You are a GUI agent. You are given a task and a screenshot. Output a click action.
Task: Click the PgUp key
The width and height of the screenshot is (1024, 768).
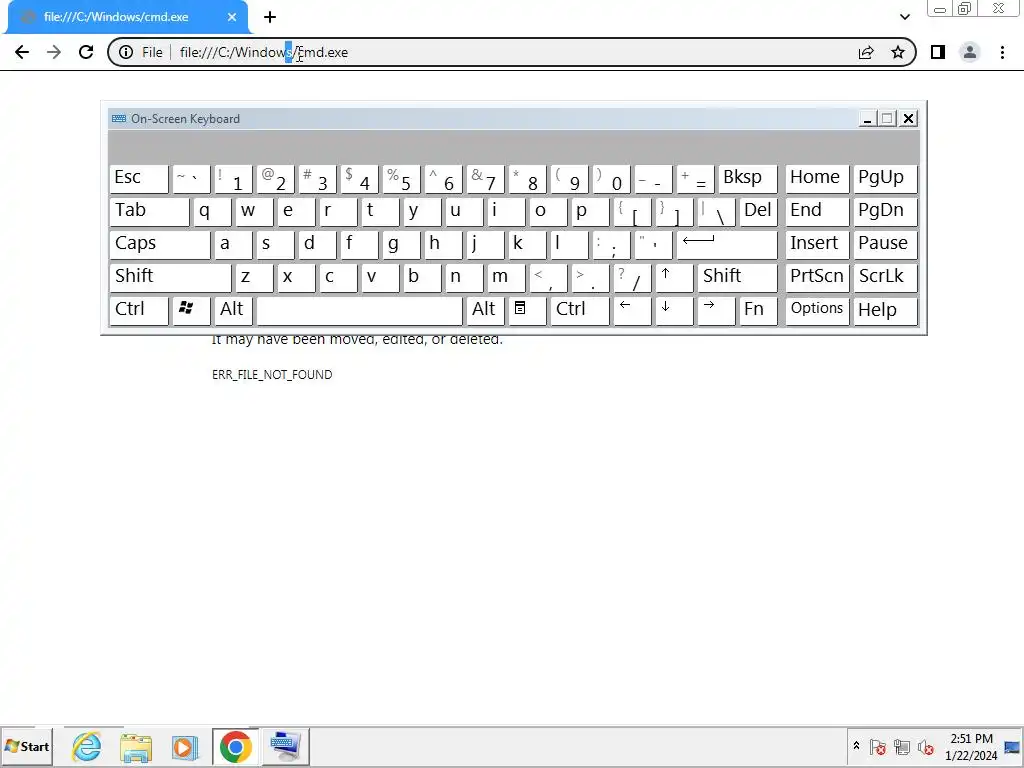click(x=885, y=178)
